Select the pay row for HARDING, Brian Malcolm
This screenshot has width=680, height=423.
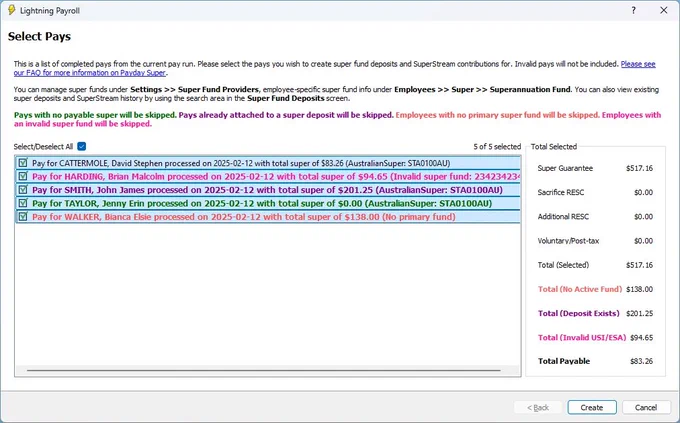click(x=268, y=177)
